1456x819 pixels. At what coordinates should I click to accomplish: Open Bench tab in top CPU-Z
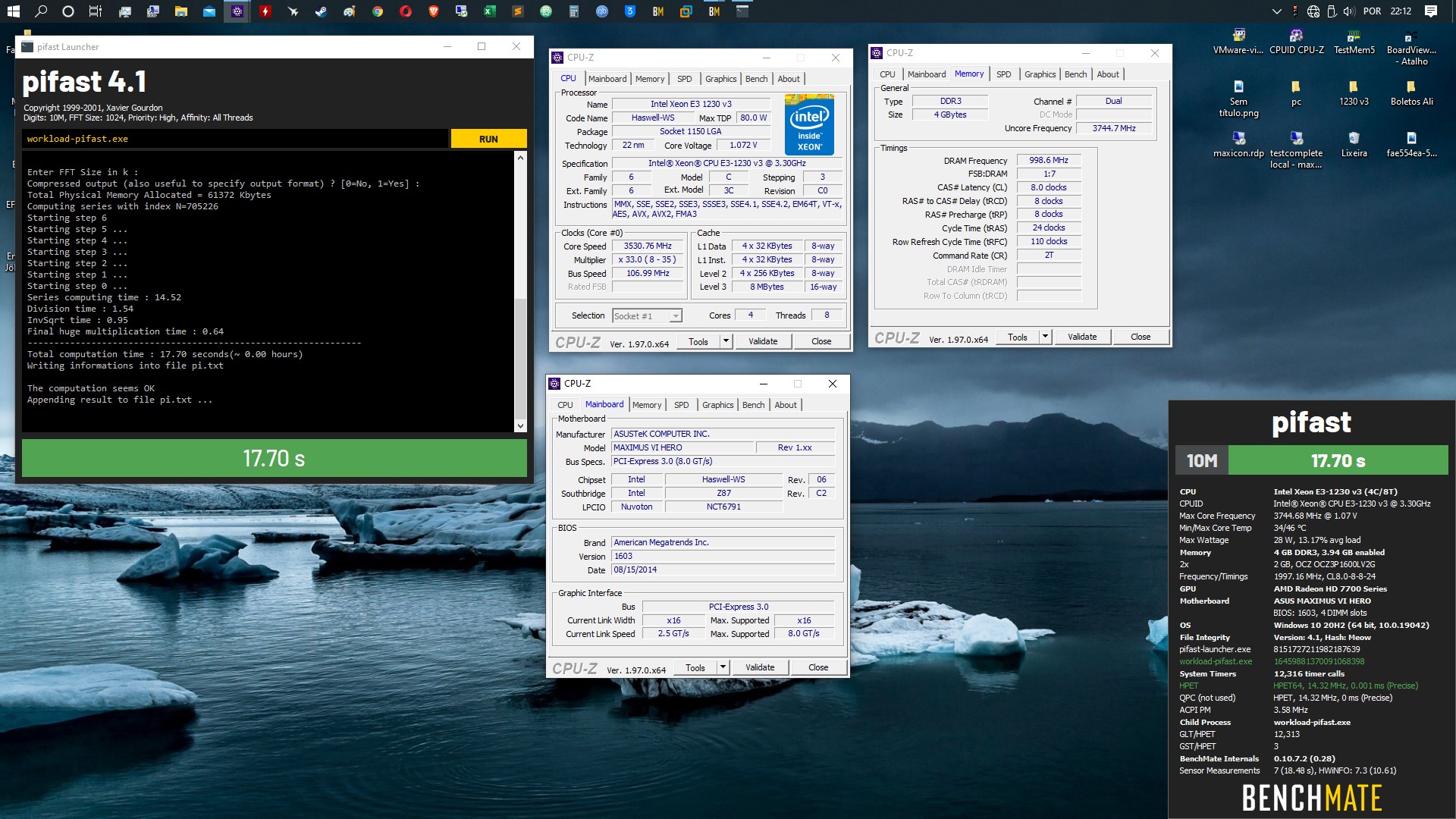coord(756,79)
